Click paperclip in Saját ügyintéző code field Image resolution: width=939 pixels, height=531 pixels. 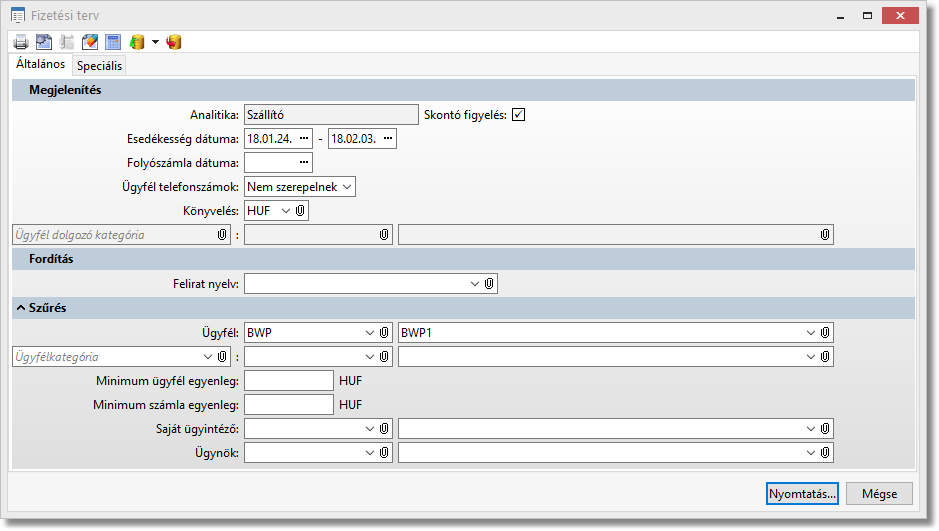tap(384, 429)
